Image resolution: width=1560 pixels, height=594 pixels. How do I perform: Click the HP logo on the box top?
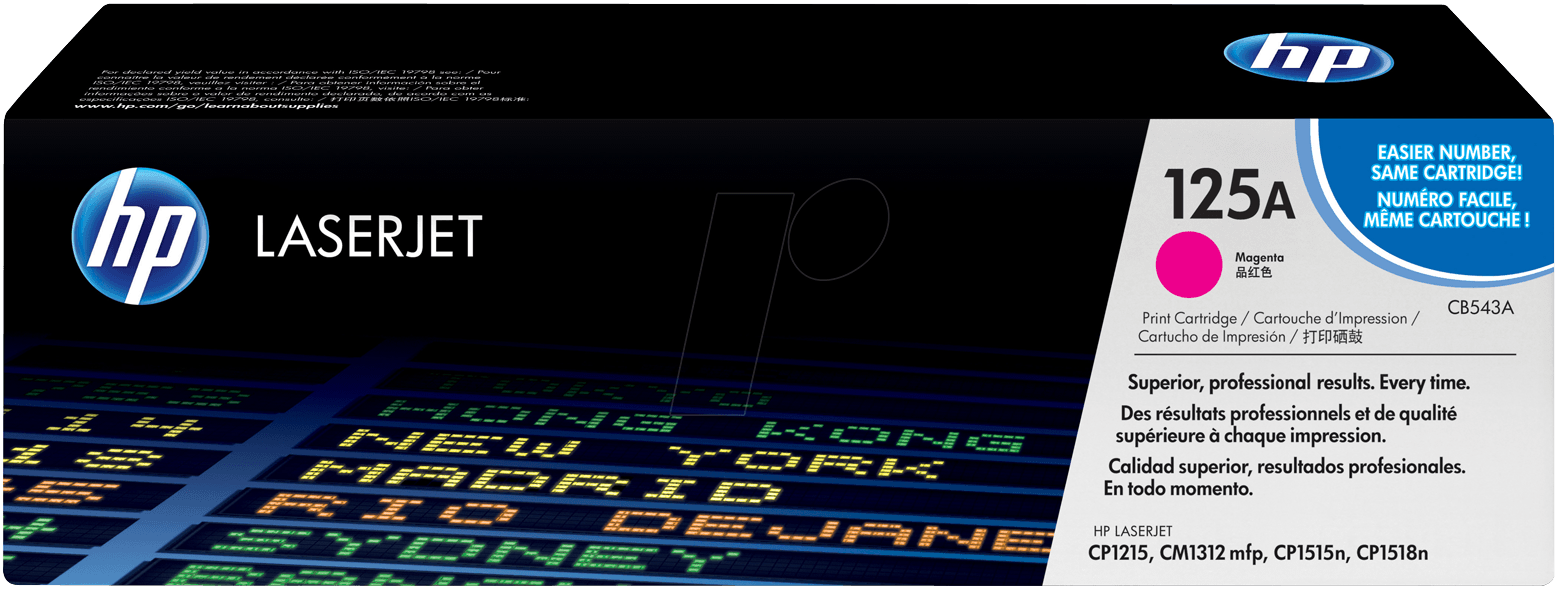click(1307, 56)
